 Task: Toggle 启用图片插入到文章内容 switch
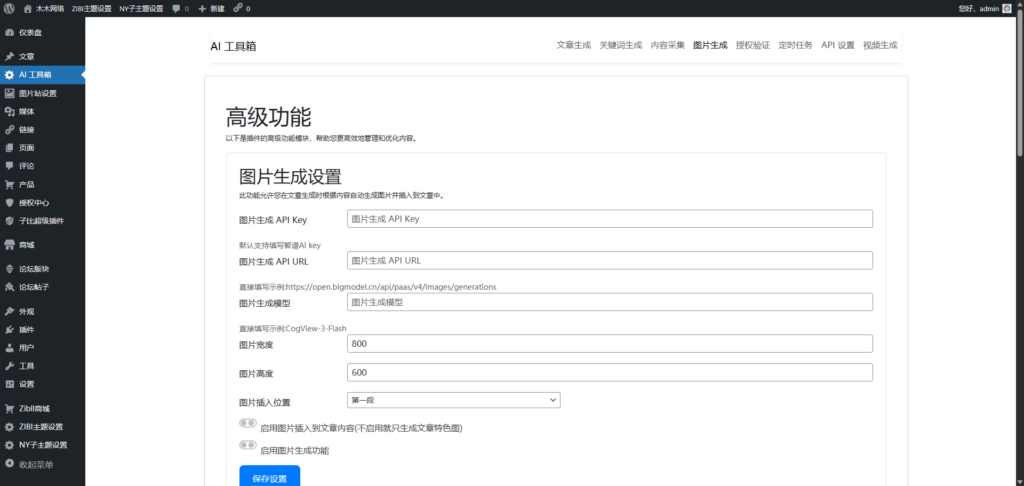[x=248, y=423]
